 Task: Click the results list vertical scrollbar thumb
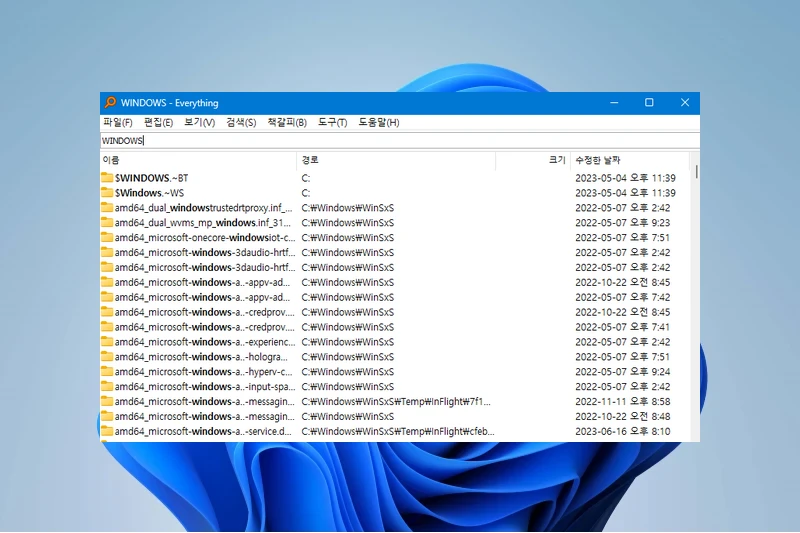coord(696,172)
